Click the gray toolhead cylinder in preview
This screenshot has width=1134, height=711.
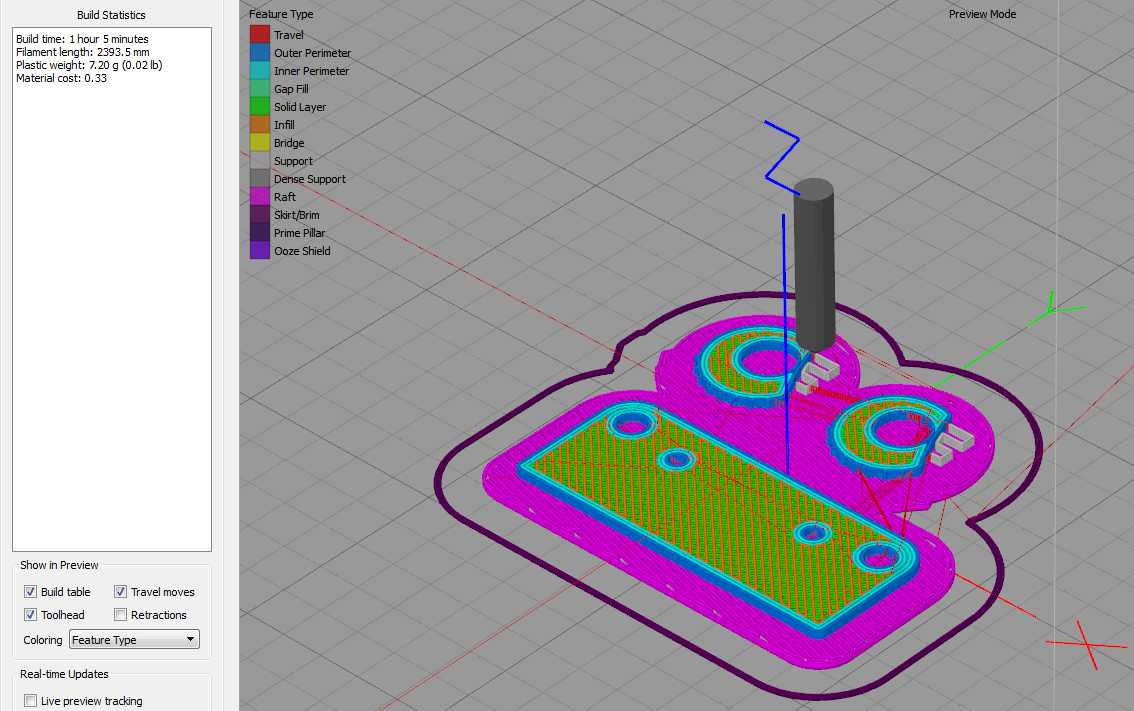pos(814,264)
